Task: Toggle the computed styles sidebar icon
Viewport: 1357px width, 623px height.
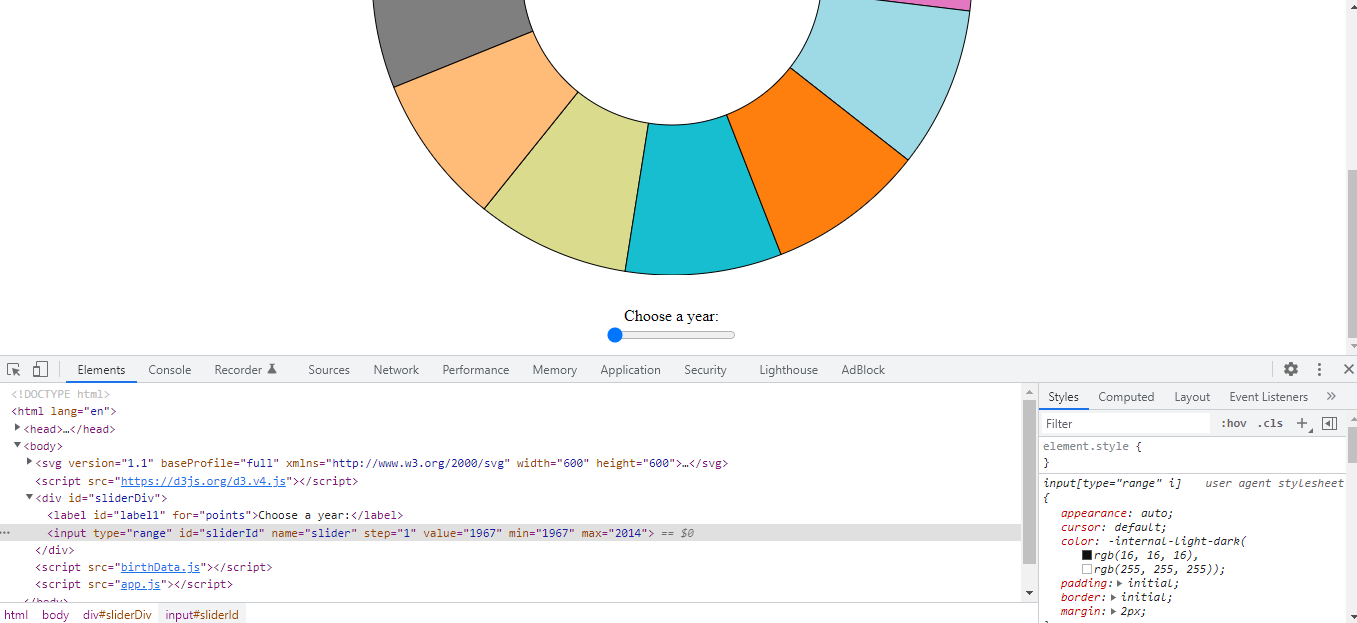Action: 1329,423
